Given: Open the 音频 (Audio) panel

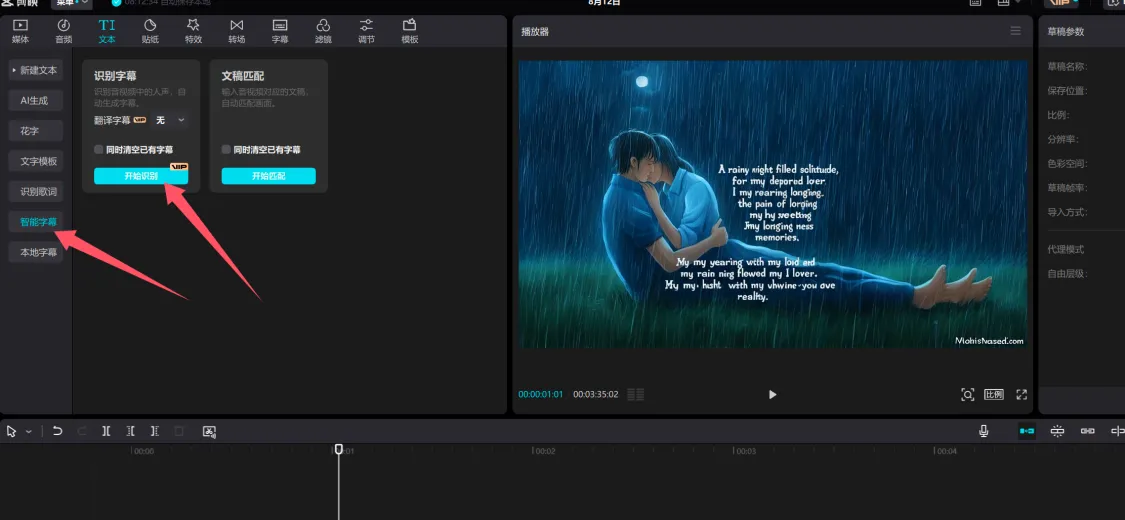Looking at the screenshot, I should [63, 30].
